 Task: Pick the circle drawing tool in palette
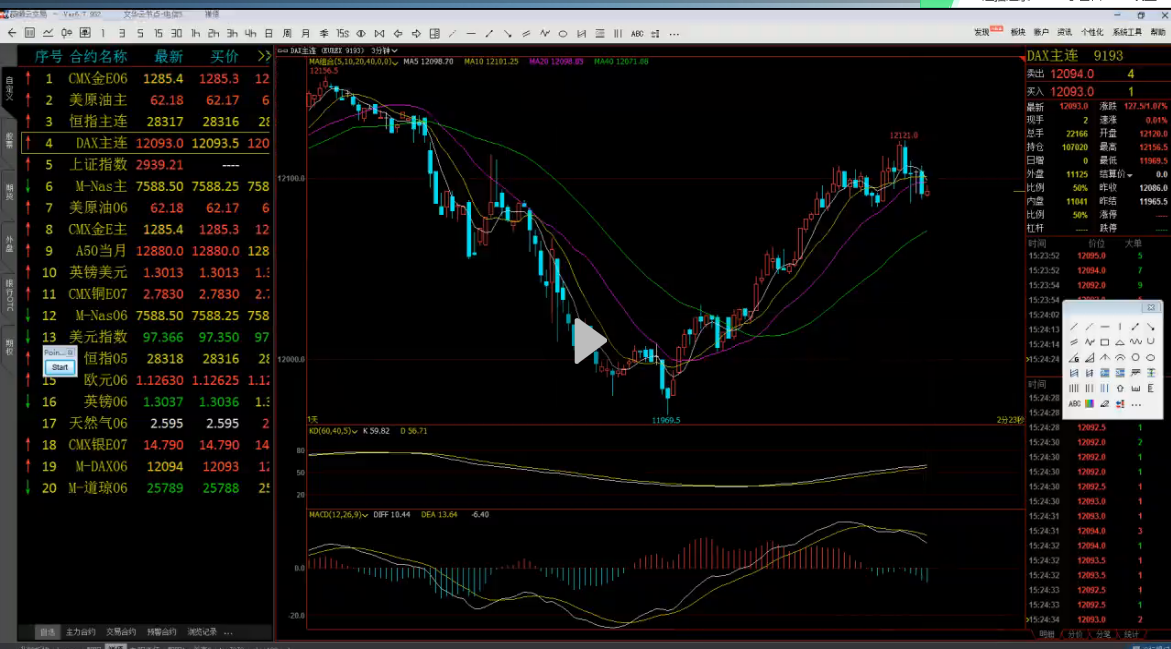(x=1136, y=357)
